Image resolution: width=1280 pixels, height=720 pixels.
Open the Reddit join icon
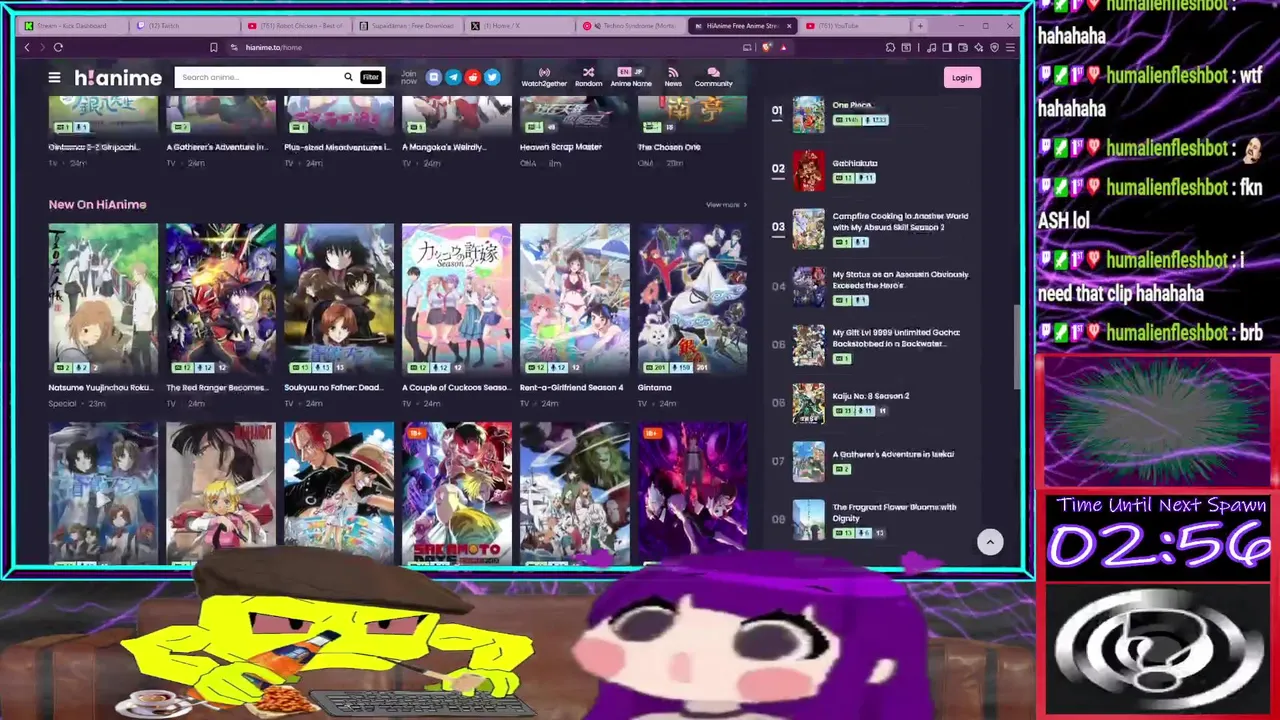473,77
